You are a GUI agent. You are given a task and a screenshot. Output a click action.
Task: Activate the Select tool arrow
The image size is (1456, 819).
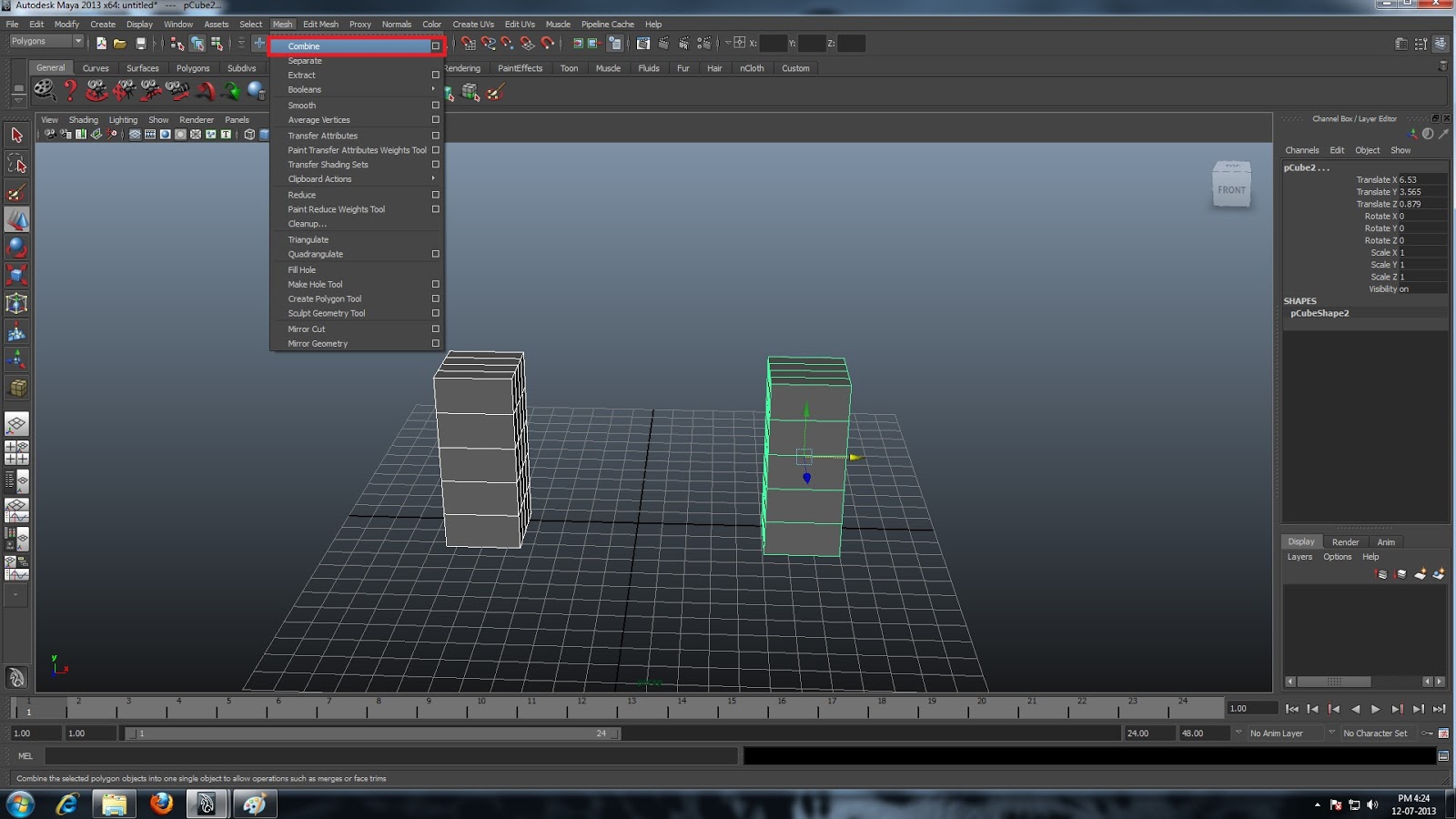point(16,134)
